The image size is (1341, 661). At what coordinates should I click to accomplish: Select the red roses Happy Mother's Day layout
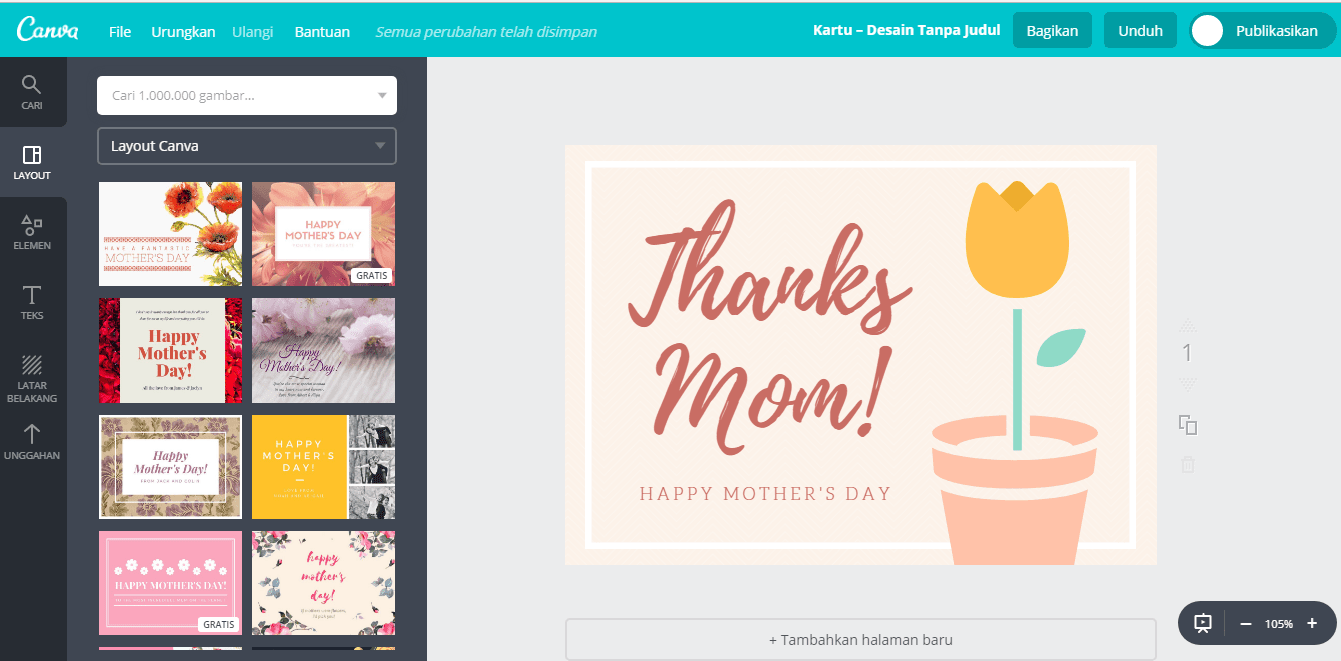click(170, 350)
